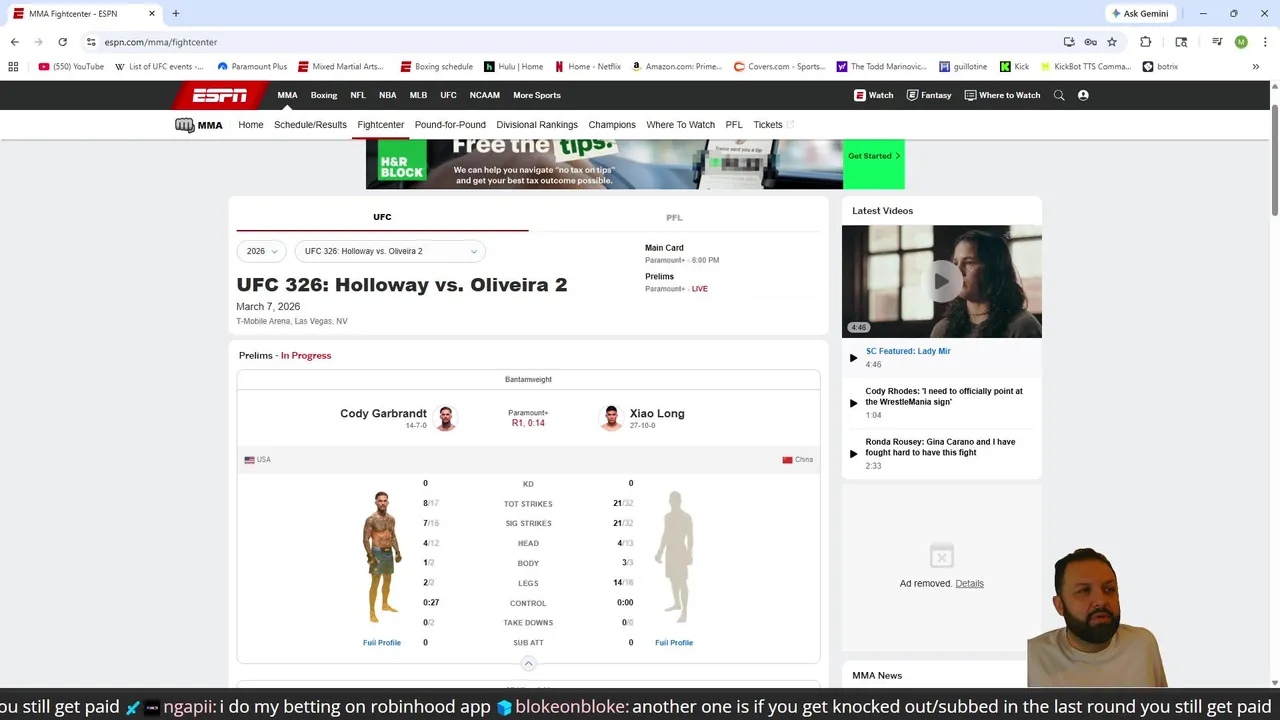Play the Latest Videos main thumbnail
Viewport: 1280px width, 720px height.
pos(941,281)
